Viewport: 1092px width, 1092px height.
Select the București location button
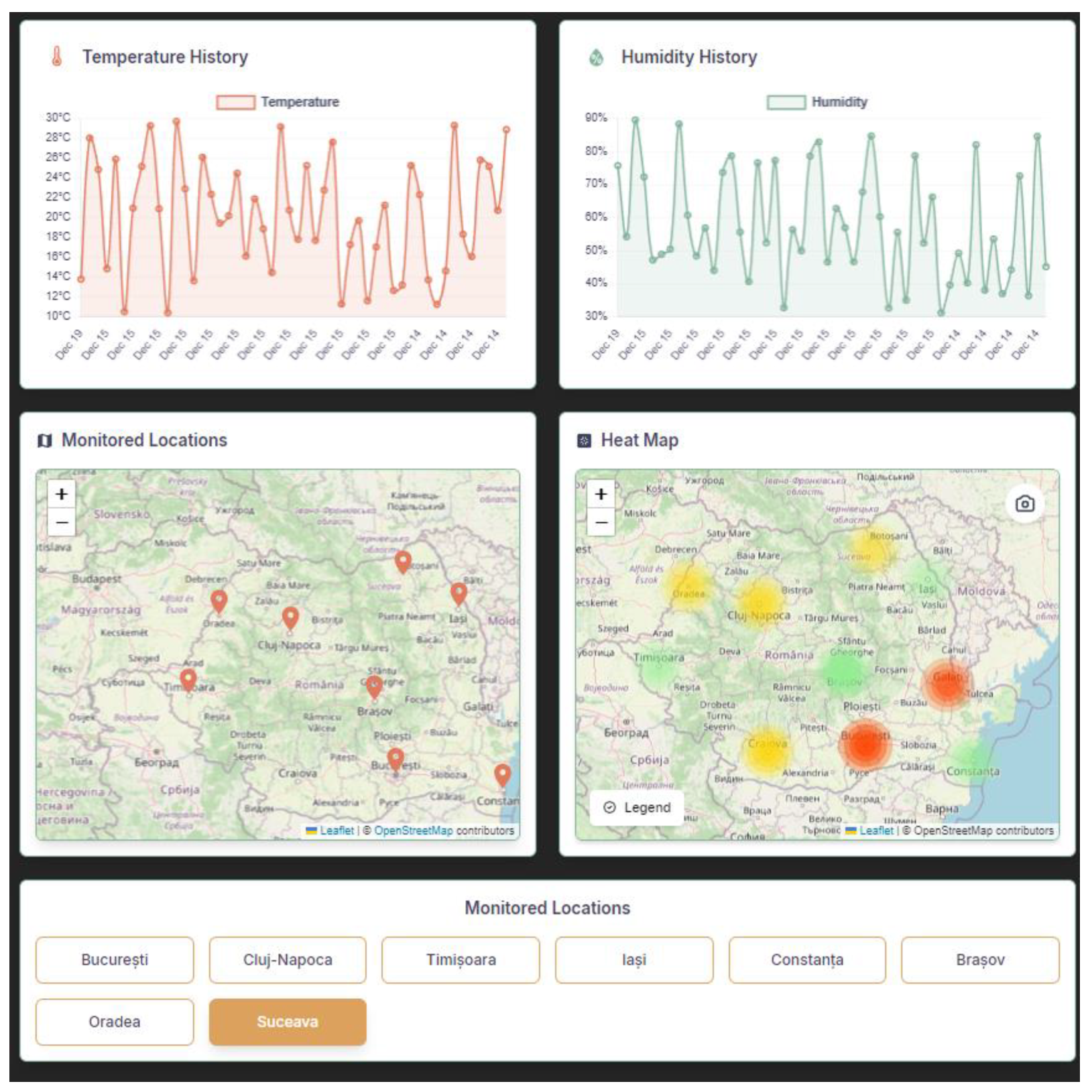pyautogui.click(x=115, y=960)
